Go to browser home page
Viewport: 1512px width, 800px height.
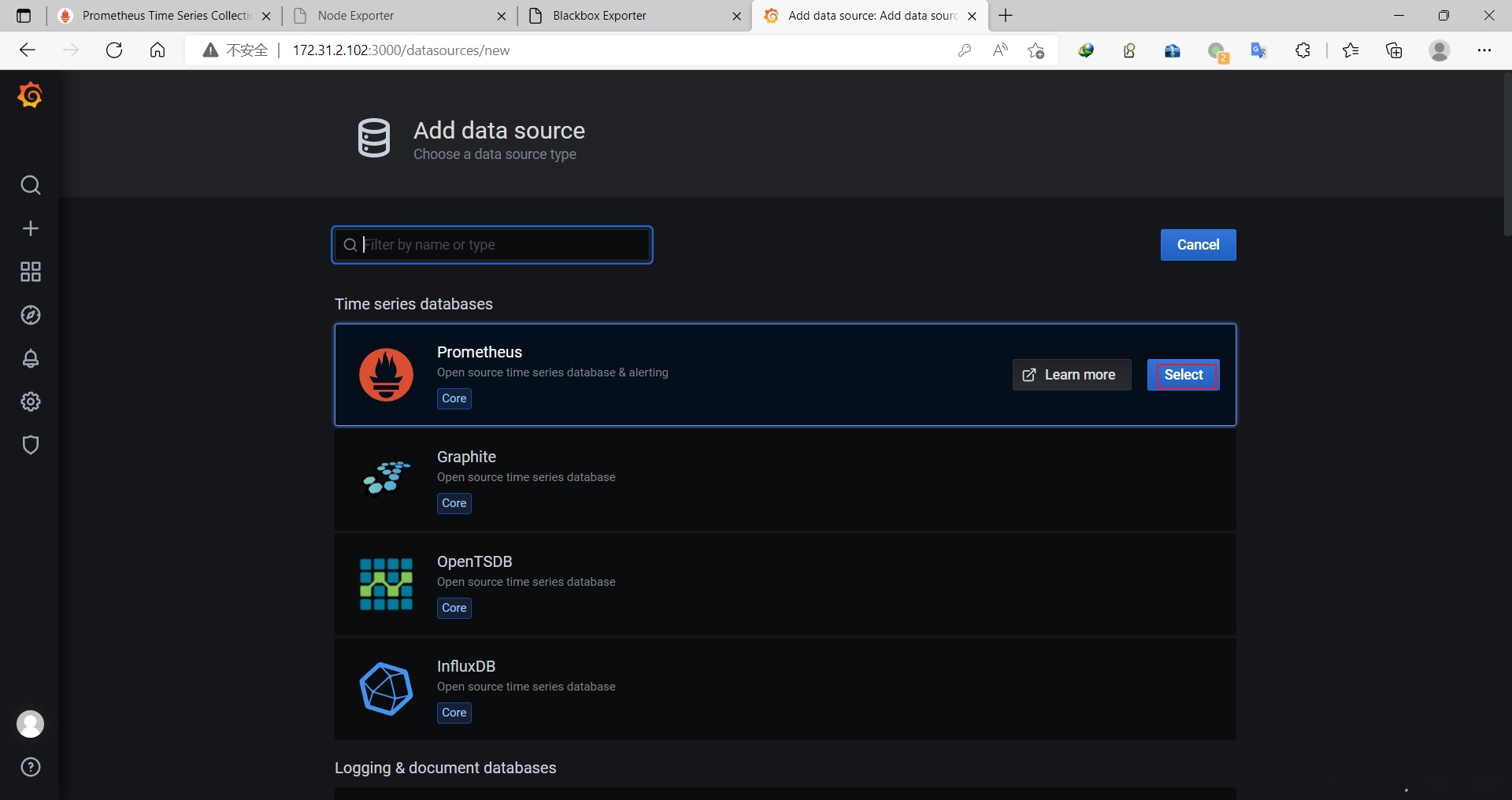click(157, 50)
